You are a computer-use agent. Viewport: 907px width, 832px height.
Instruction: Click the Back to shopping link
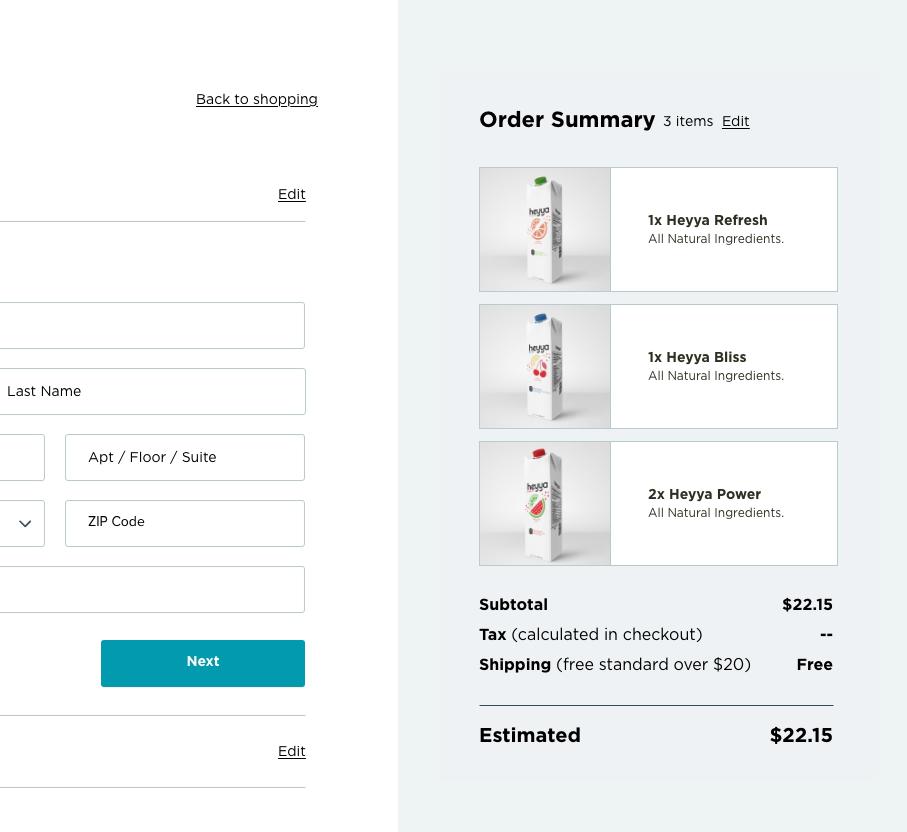click(x=256, y=100)
